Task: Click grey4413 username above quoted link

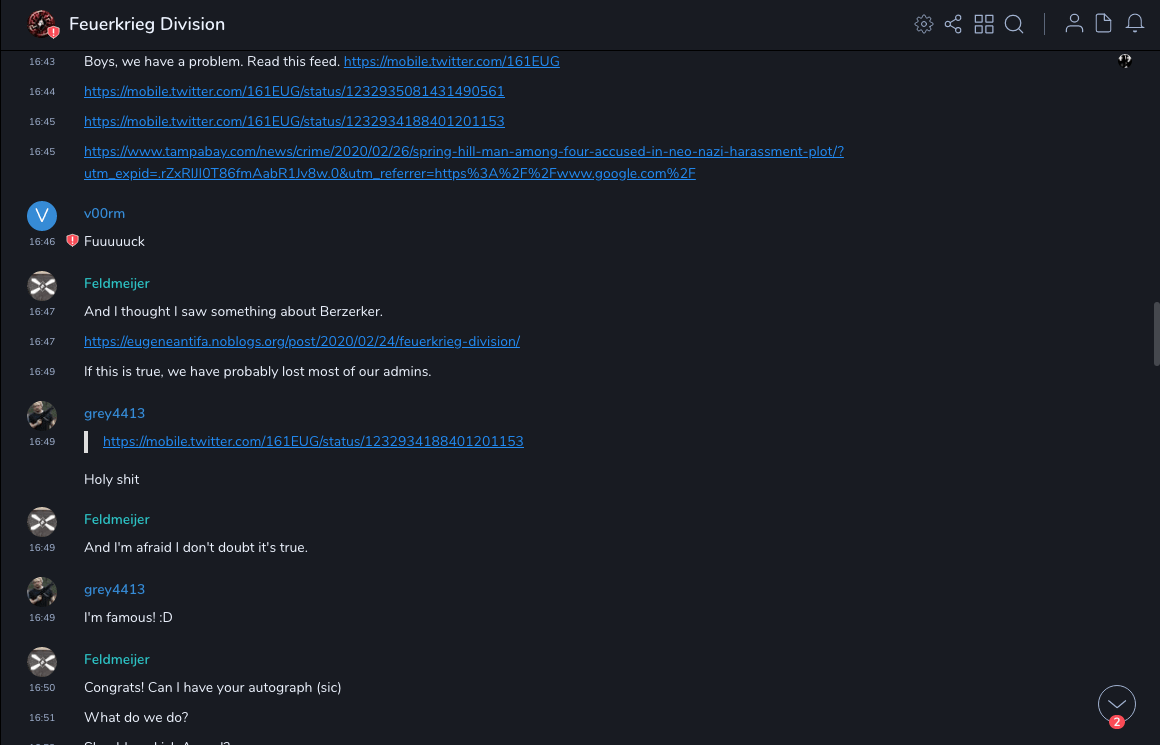Action: point(114,414)
